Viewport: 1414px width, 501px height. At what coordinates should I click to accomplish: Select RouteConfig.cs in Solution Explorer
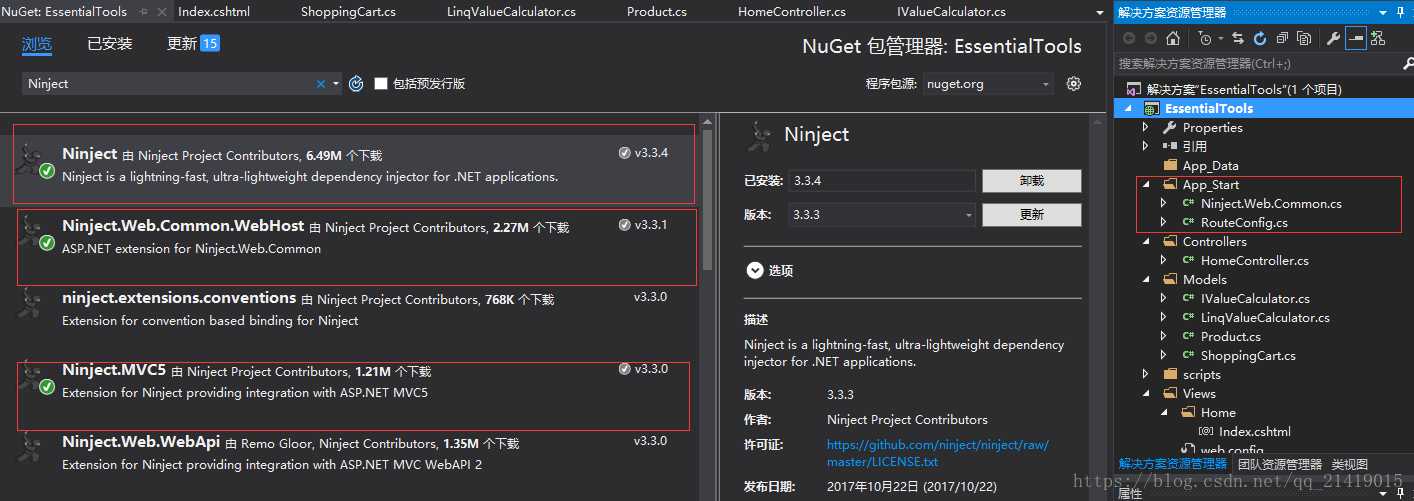coord(1244,222)
